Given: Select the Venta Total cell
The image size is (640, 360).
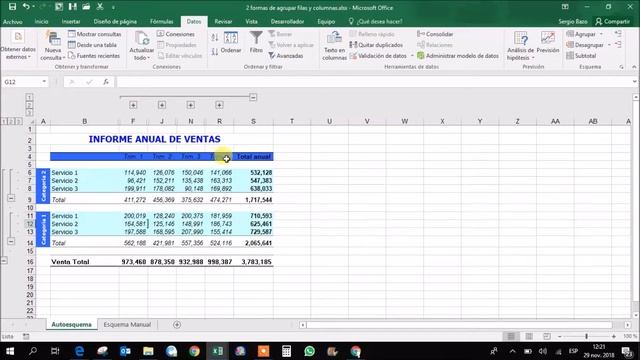Looking at the screenshot, I should click(84, 262).
